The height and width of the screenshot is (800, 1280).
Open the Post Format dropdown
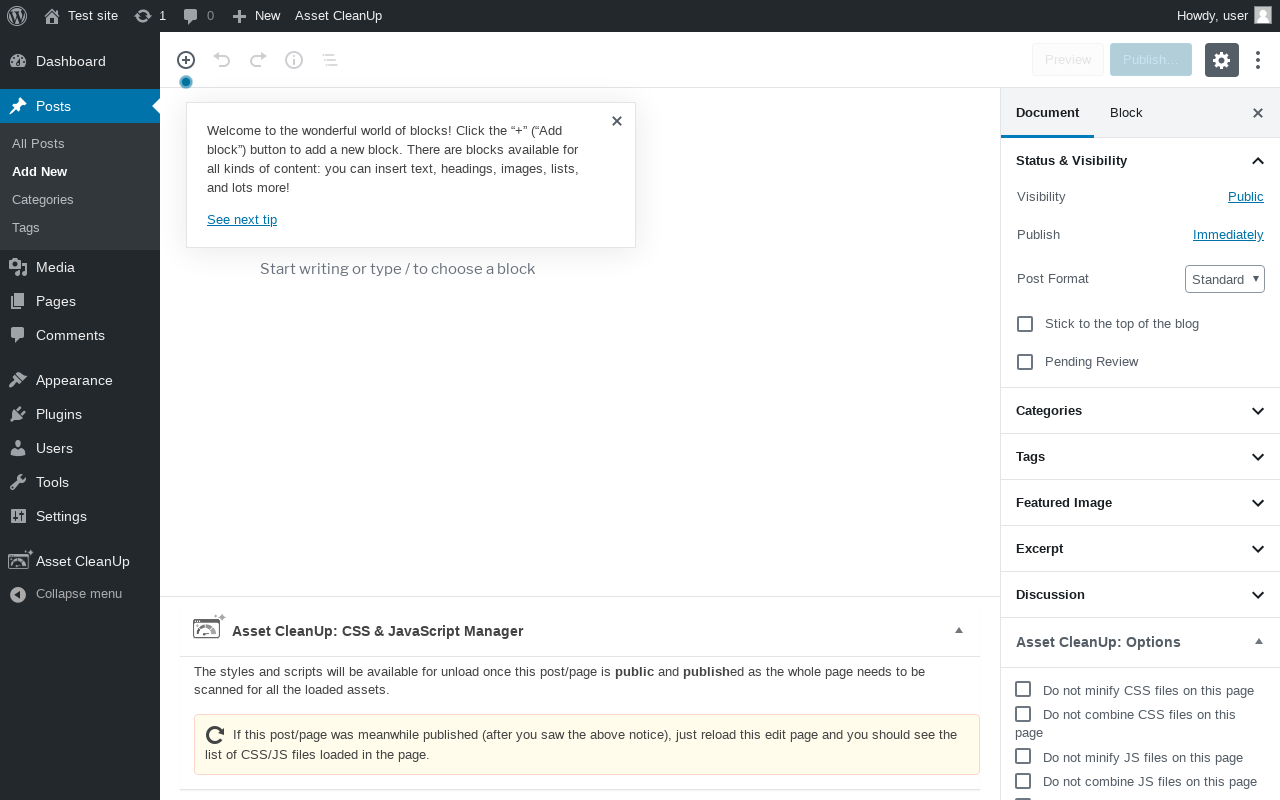[1225, 279]
